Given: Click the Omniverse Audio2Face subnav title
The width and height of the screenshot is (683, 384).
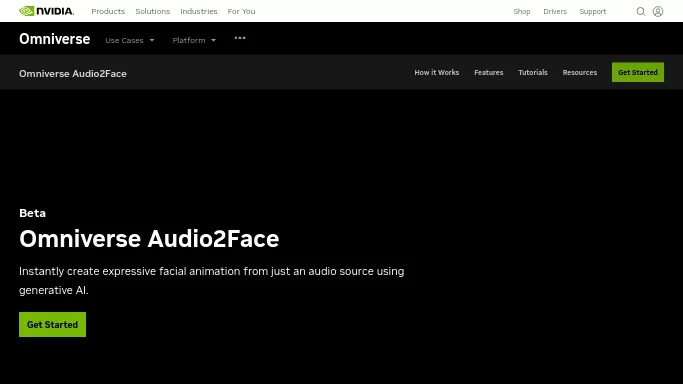Looking at the screenshot, I should pyautogui.click(x=73, y=74).
